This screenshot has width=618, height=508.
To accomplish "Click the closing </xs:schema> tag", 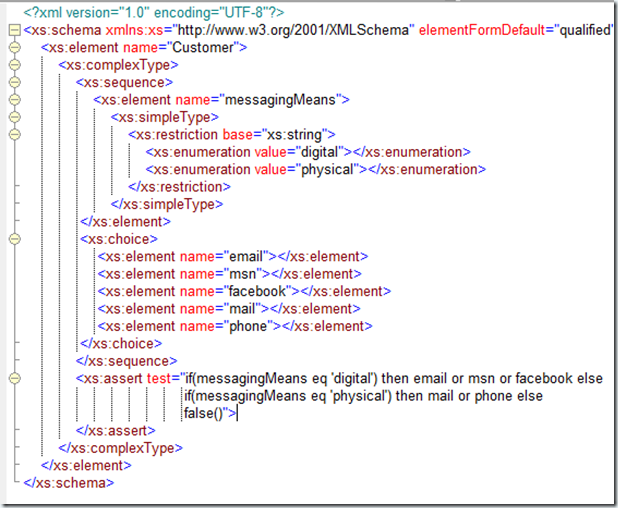I will (69, 483).
